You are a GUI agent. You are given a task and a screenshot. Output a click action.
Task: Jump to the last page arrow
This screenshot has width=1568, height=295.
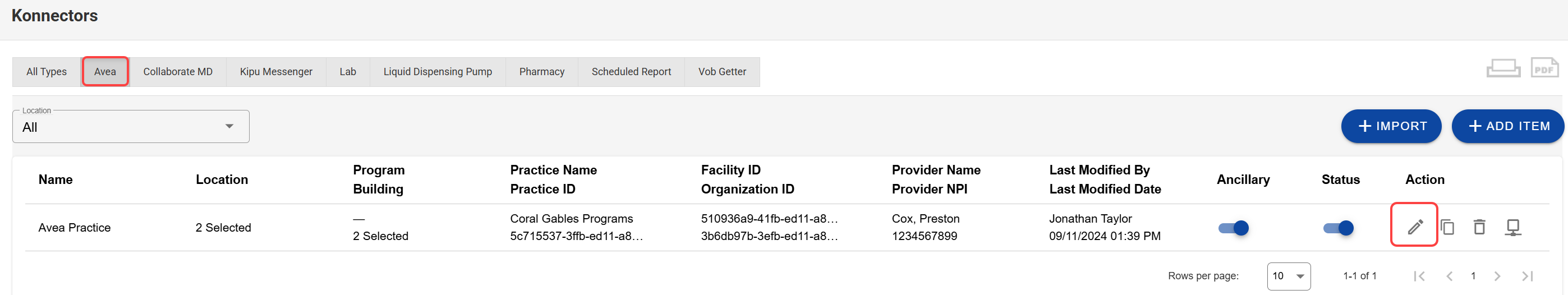point(1527,276)
